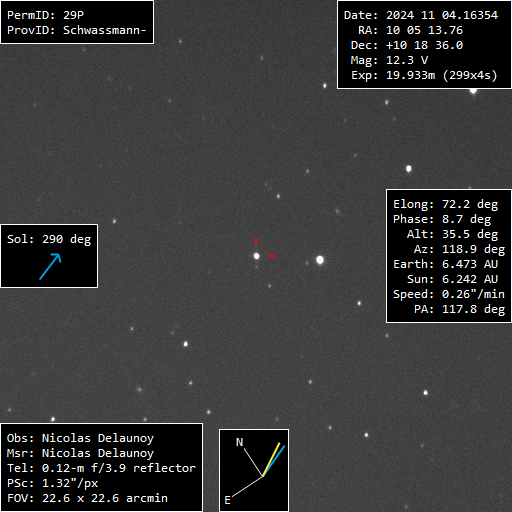This screenshot has width=512, height=512.
Task: Click the blue line in compass box
Action: (x=274, y=461)
